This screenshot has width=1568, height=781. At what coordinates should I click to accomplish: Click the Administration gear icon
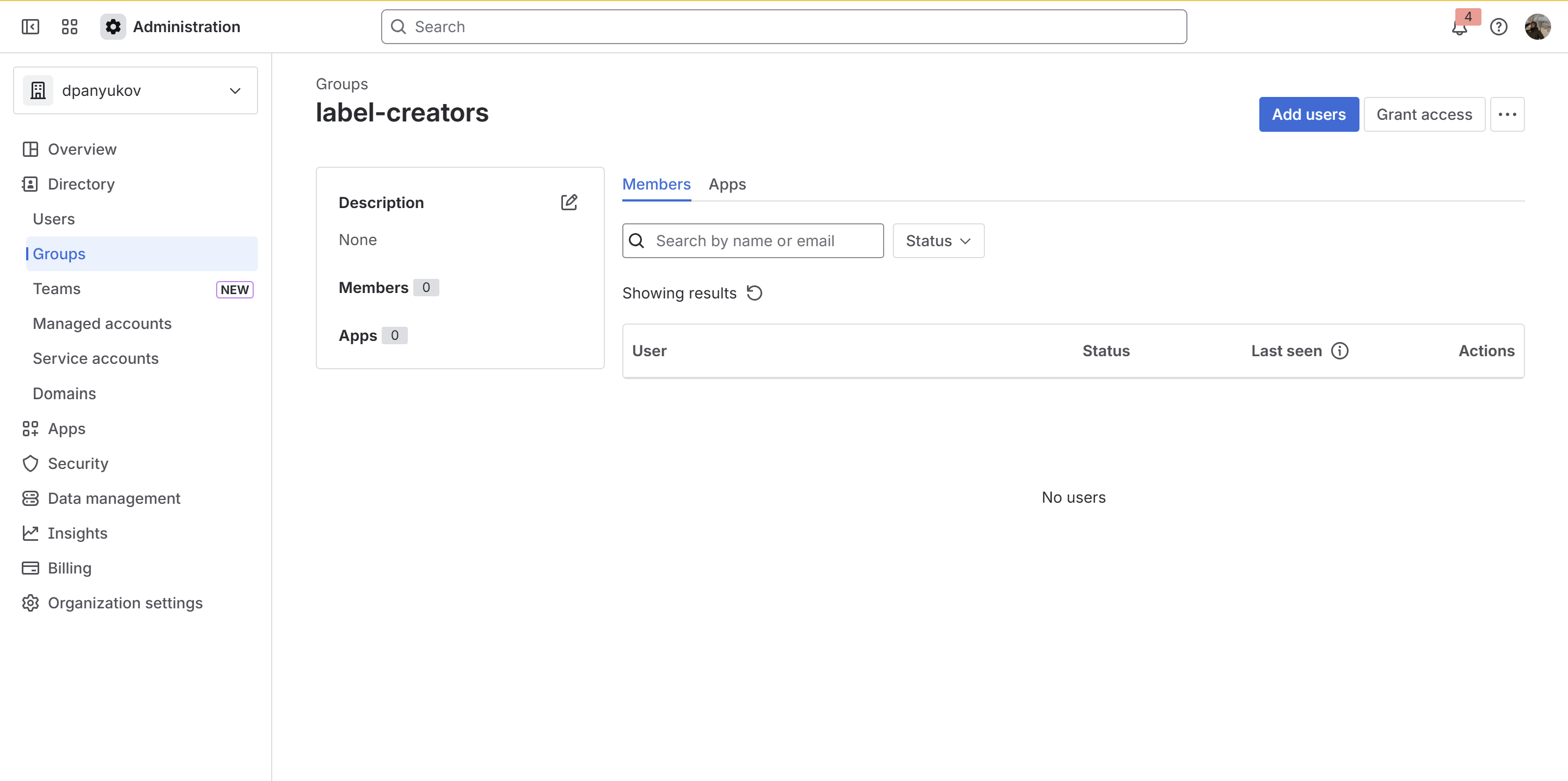113,27
